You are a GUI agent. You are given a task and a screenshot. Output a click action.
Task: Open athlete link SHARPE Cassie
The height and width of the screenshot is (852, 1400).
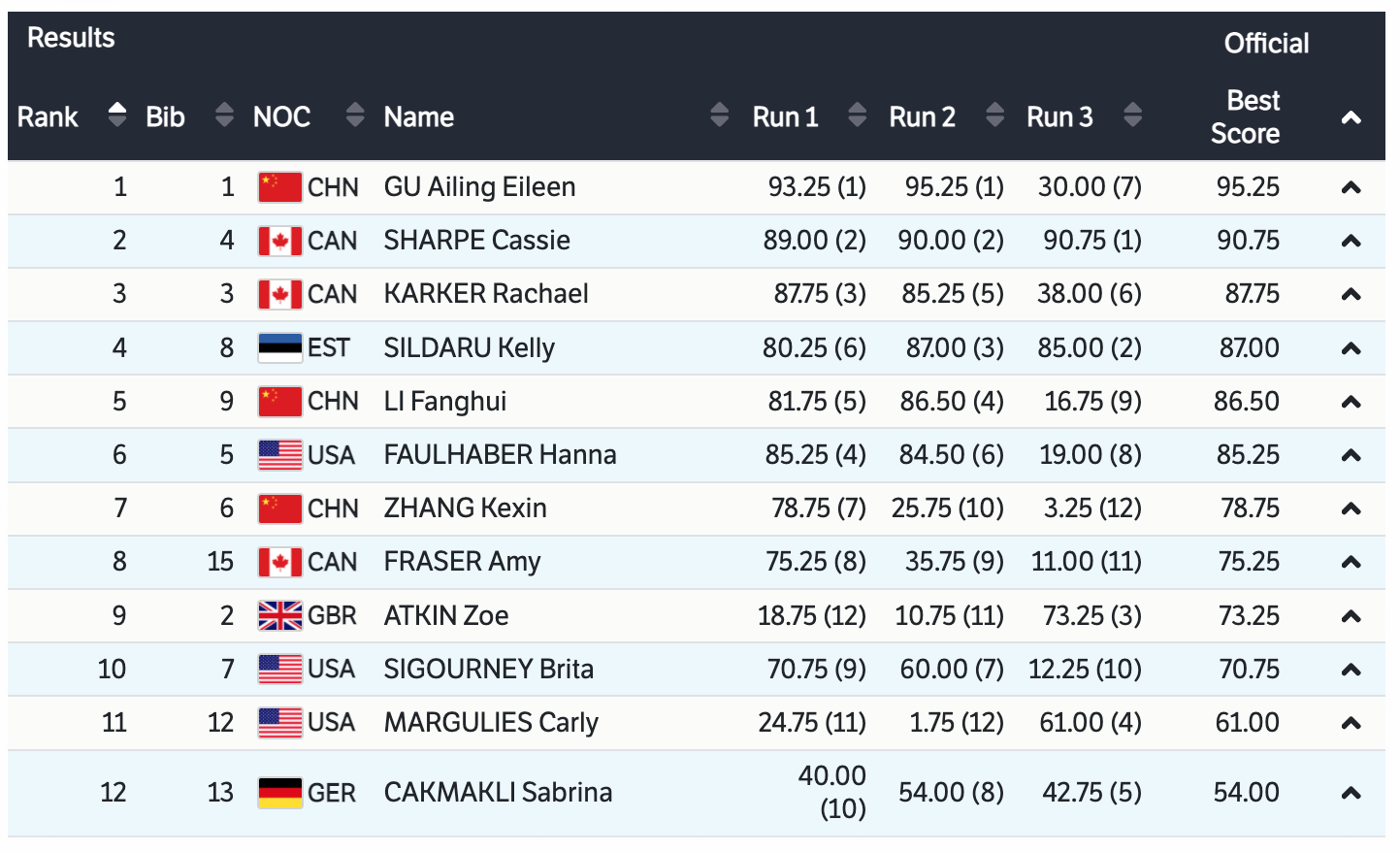pyautogui.click(x=476, y=241)
